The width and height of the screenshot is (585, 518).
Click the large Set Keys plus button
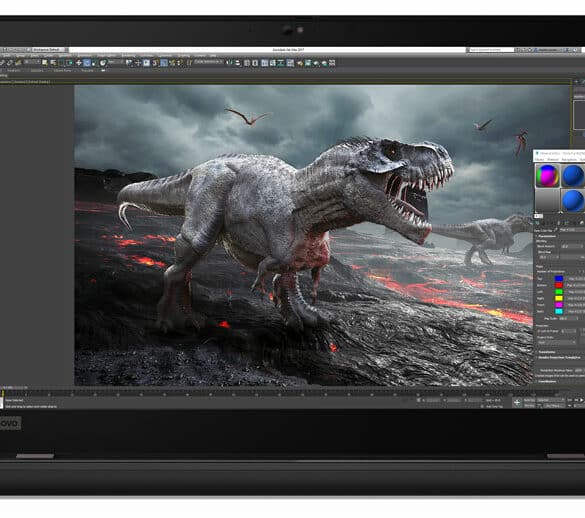tap(517, 403)
